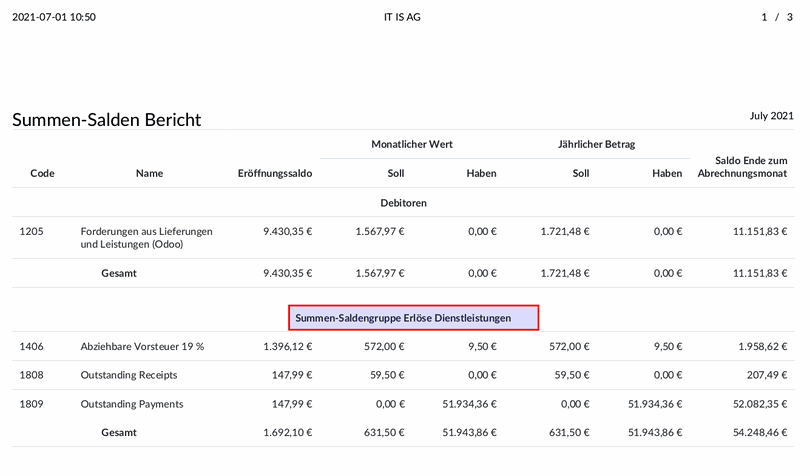The image size is (810, 476).
Task: Select the Abziehbare Vorsteuer 19 % row
Action: click(403, 346)
